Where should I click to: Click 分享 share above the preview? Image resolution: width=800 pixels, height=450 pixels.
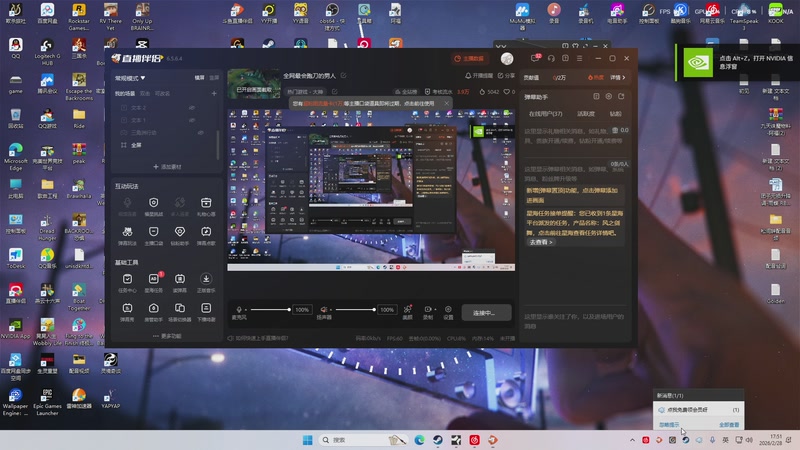point(506,76)
